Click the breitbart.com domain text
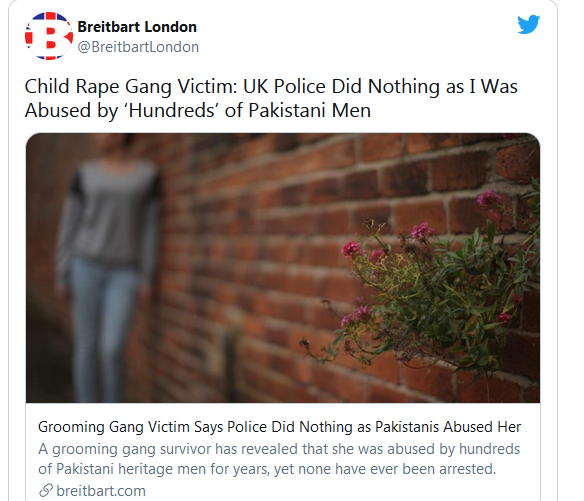The width and height of the screenshot is (584, 501). (101, 491)
